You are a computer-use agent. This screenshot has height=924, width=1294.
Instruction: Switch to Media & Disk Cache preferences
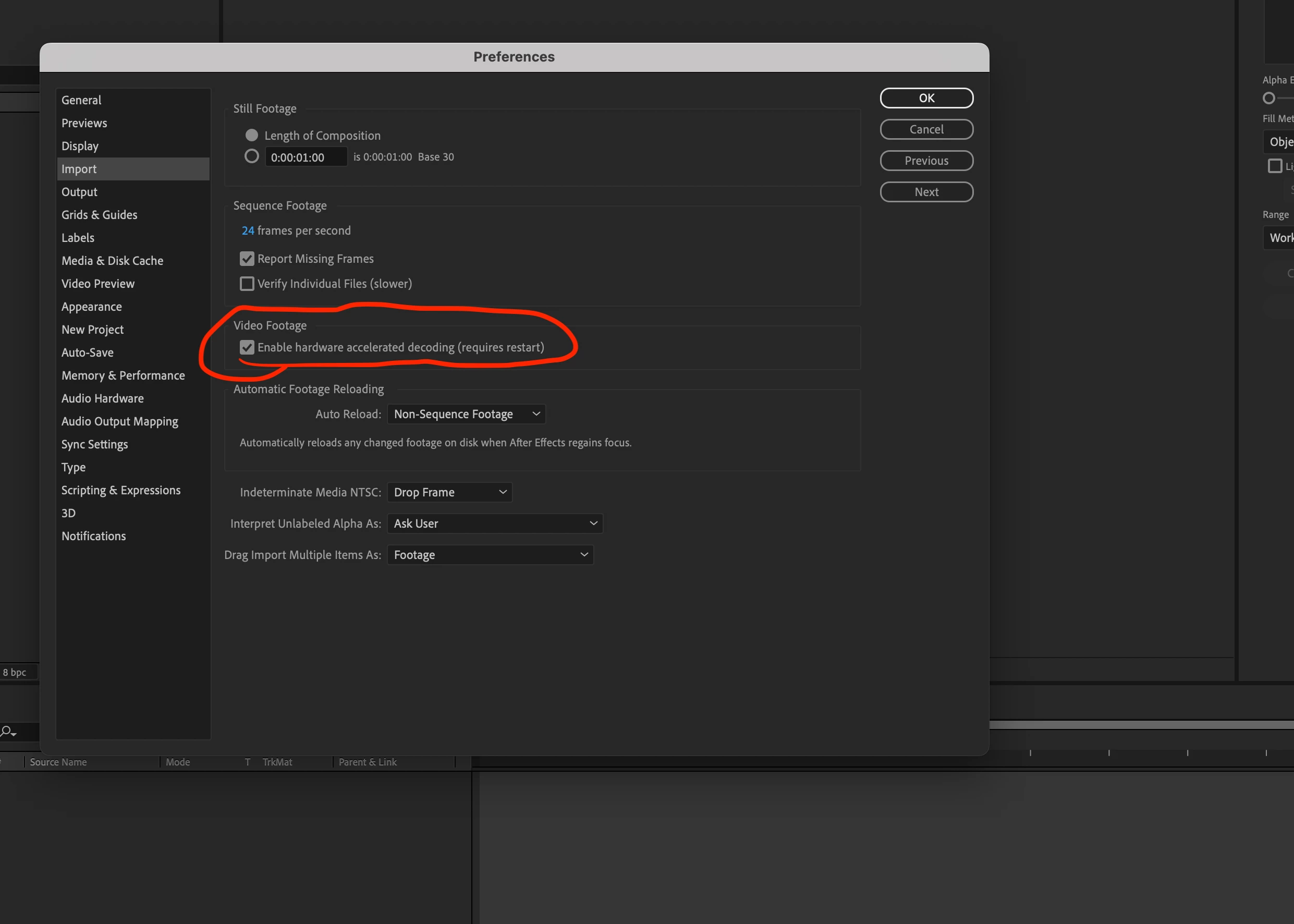pyautogui.click(x=112, y=261)
